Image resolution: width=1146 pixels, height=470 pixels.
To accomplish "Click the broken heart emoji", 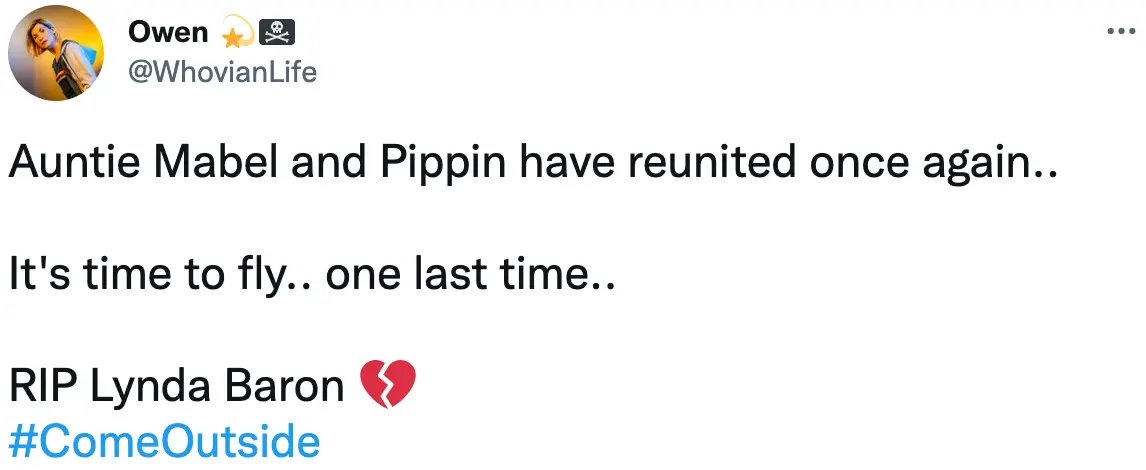I will 386,386.
